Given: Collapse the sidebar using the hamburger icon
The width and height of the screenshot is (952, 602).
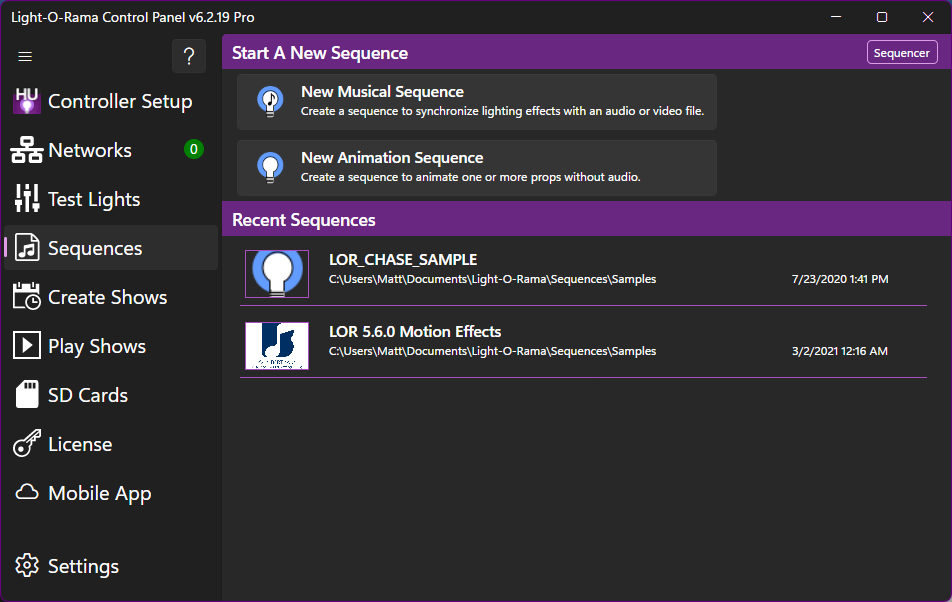Looking at the screenshot, I should [25, 56].
